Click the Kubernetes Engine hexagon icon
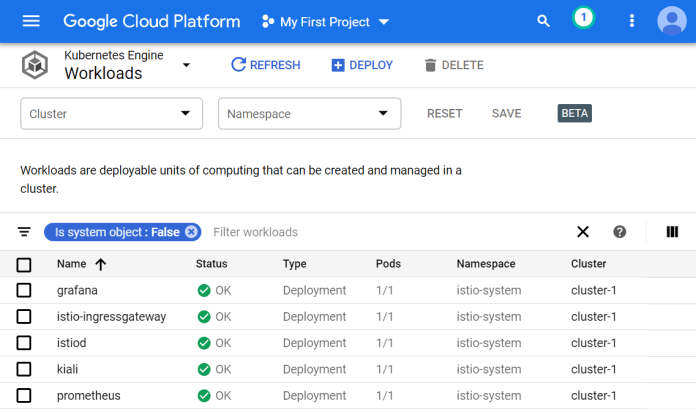The image size is (696, 412). pyautogui.click(x=35, y=65)
